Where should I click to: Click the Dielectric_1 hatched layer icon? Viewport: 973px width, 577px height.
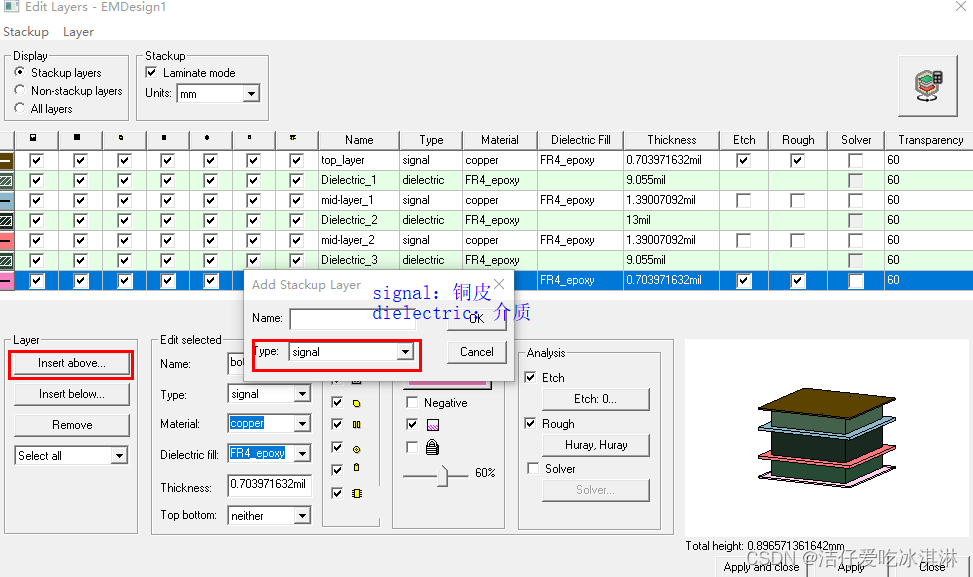click(x=6, y=181)
